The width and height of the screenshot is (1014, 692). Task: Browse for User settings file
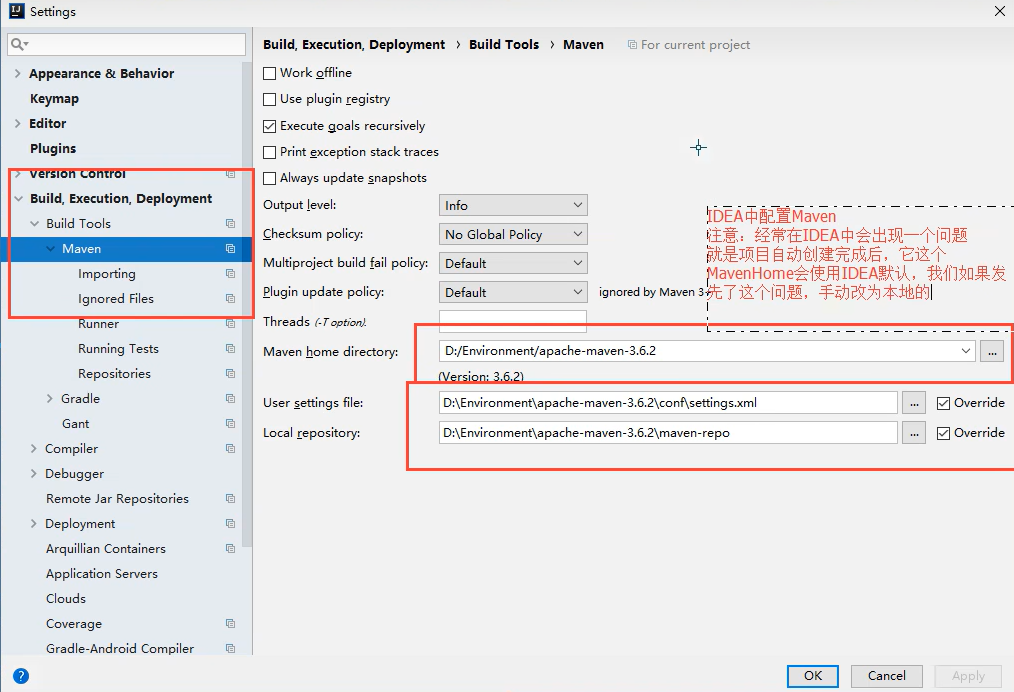(x=914, y=403)
